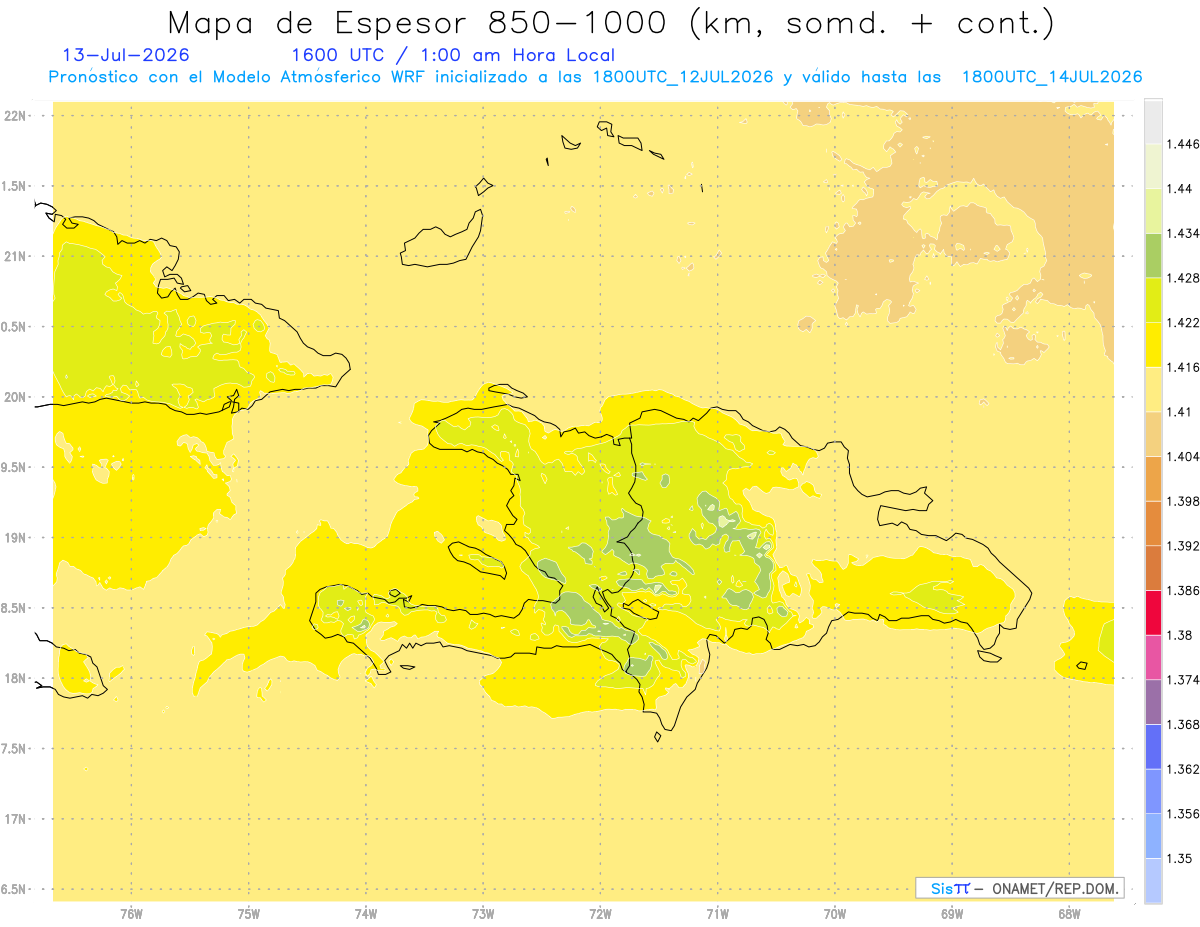Pick the olive green swatch between 1.428 and 1.434
This screenshot has width=1200, height=927.
click(x=1153, y=255)
